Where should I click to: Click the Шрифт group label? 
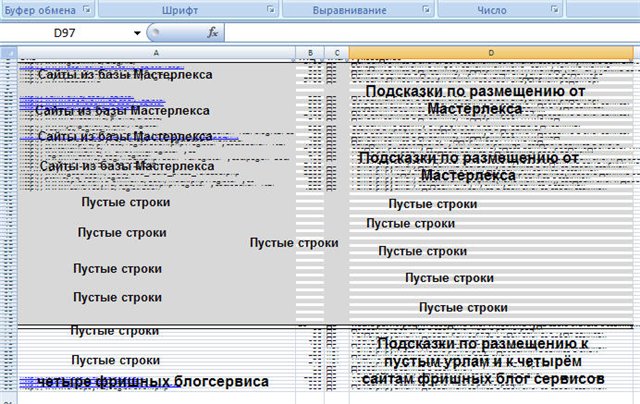(180, 10)
